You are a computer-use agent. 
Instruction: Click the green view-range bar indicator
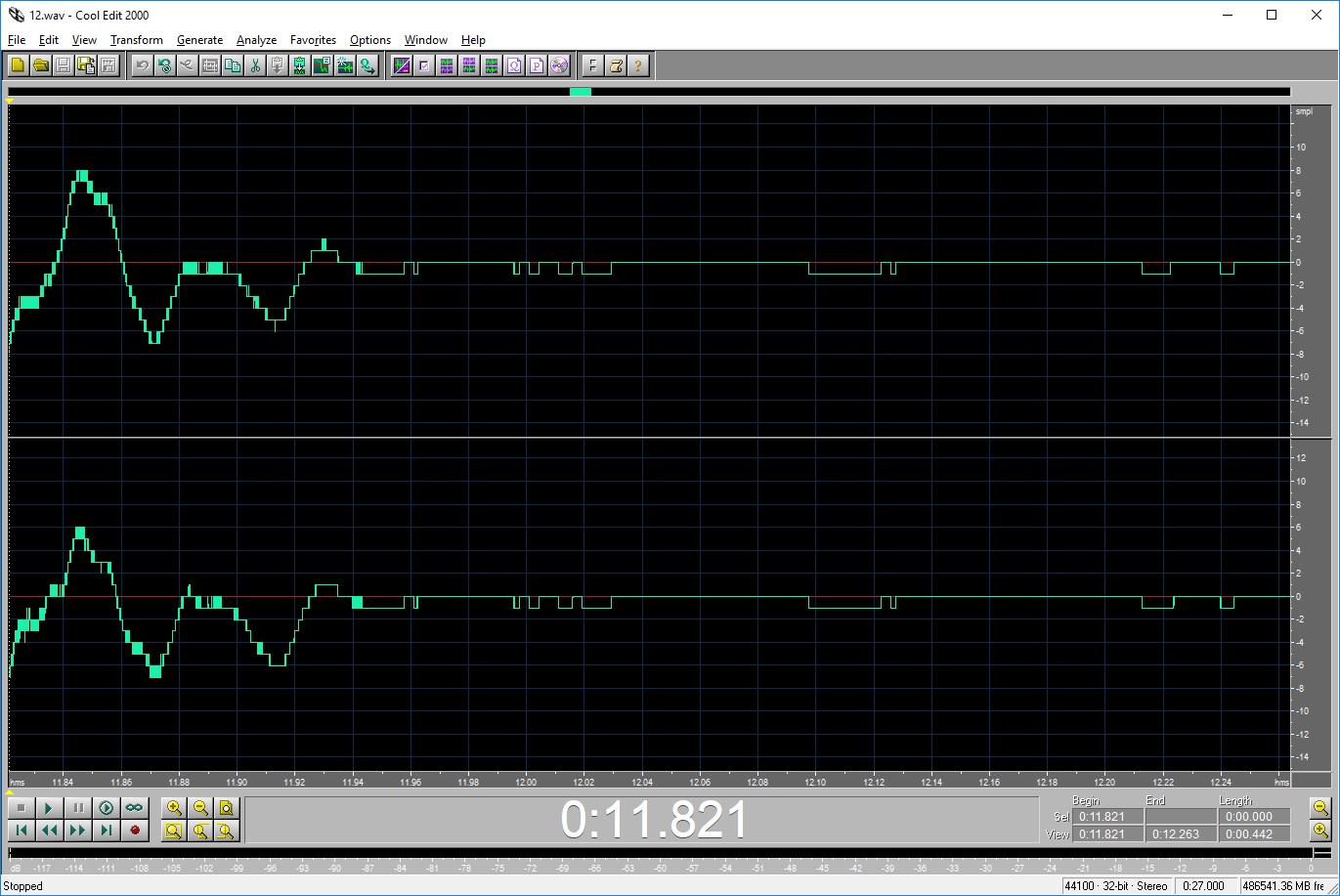point(581,92)
